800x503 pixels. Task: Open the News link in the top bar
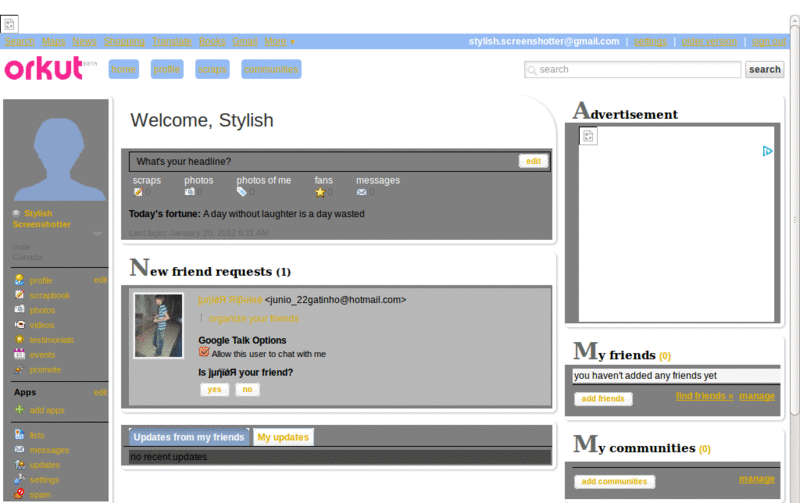tap(84, 41)
